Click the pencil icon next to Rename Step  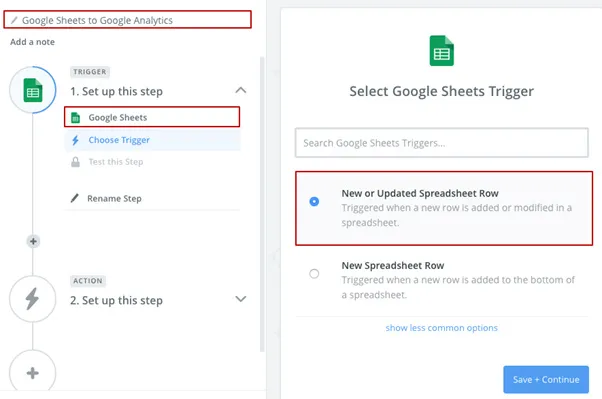75,198
